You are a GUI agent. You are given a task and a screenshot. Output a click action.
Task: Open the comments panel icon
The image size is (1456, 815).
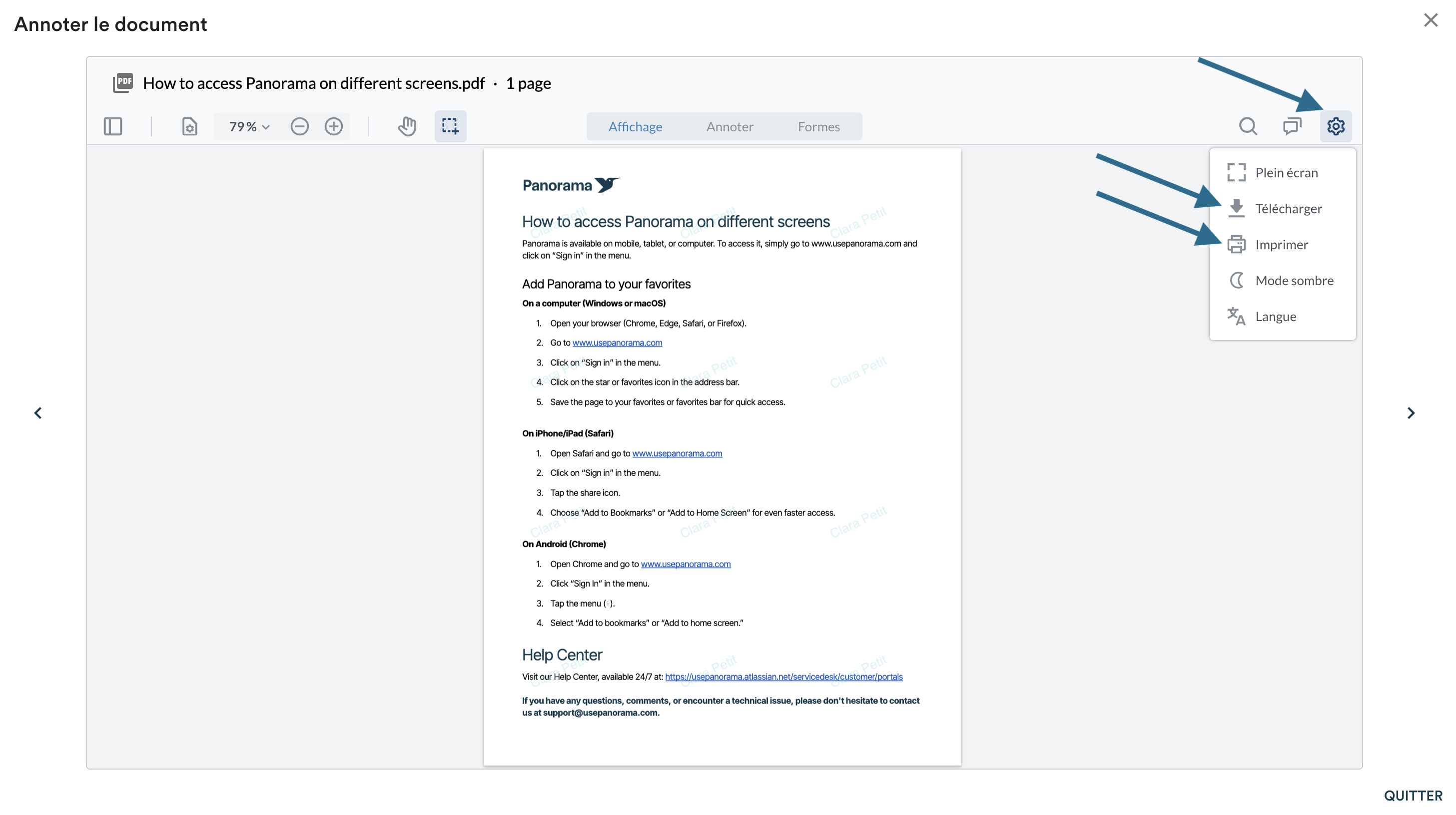pos(1292,126)
